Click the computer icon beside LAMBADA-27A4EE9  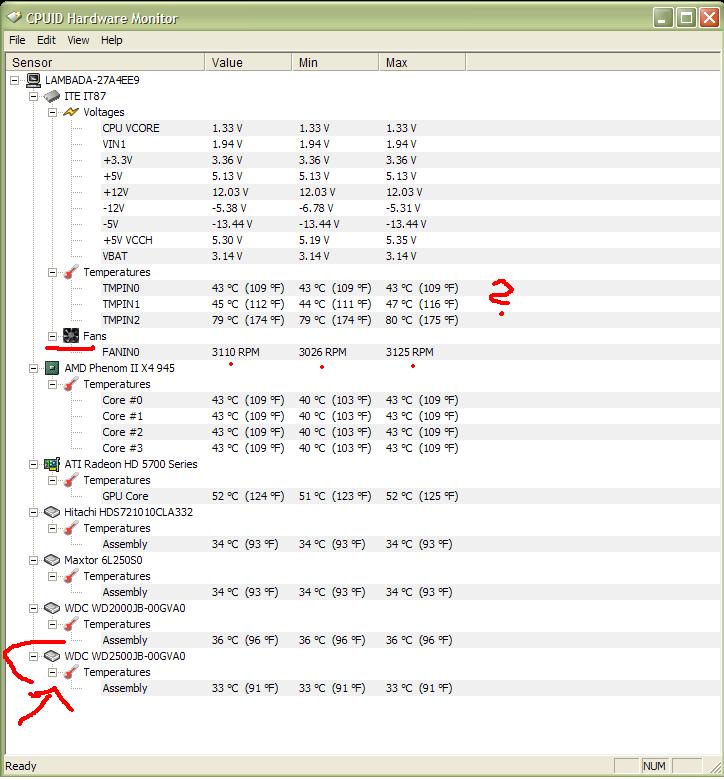tap(33, 80)
